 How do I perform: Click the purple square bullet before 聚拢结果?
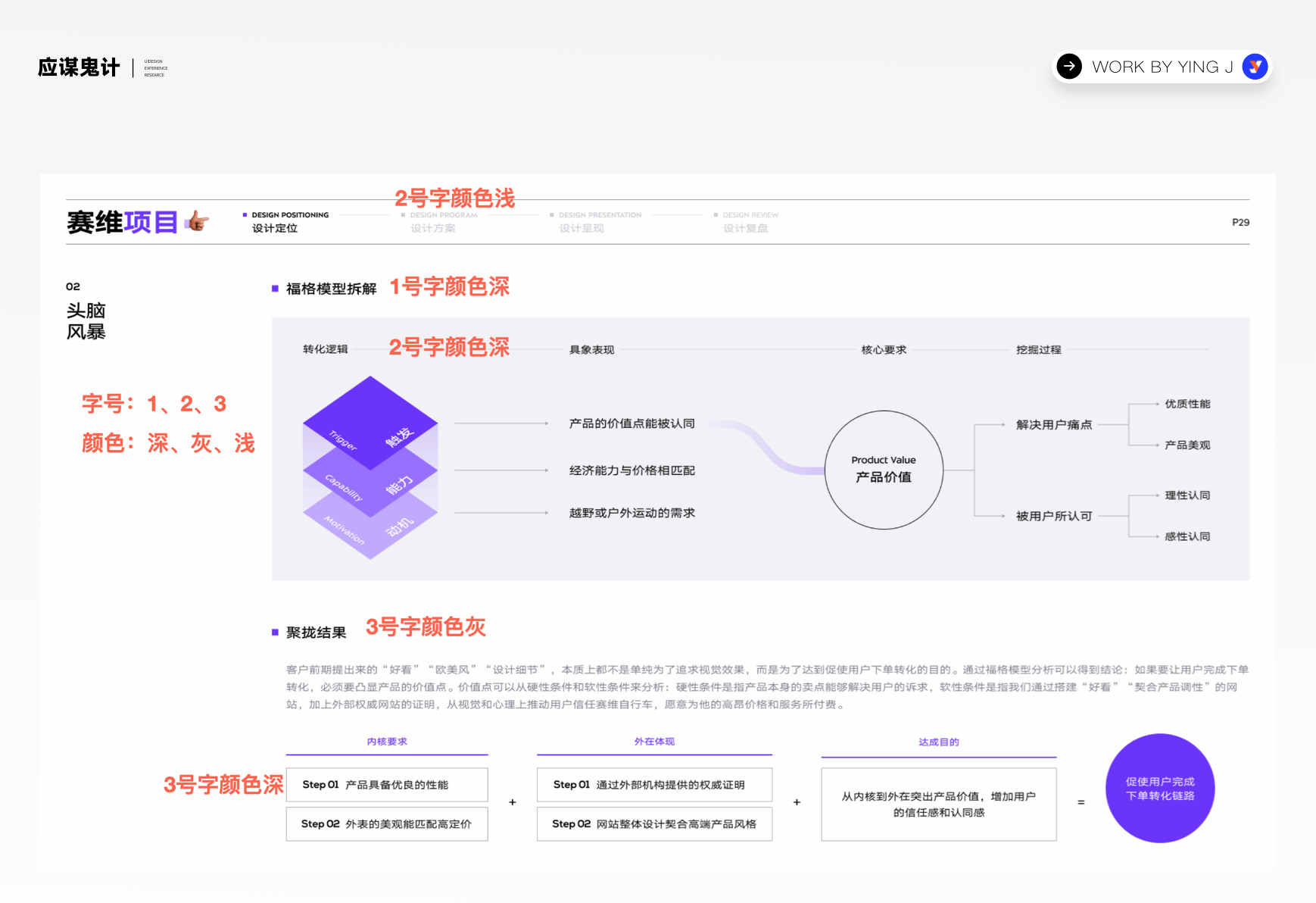tap(275, 631)
